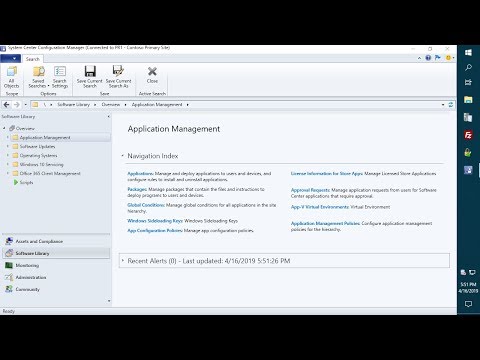This screenshot has width=480, height=360.
Task: Open the Monitoring workspace
Action: [56, 265]
